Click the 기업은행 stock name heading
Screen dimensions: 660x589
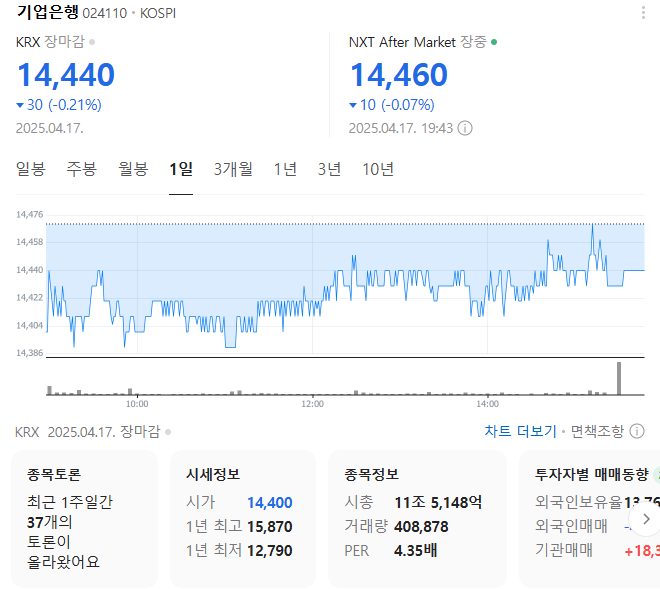48,12
